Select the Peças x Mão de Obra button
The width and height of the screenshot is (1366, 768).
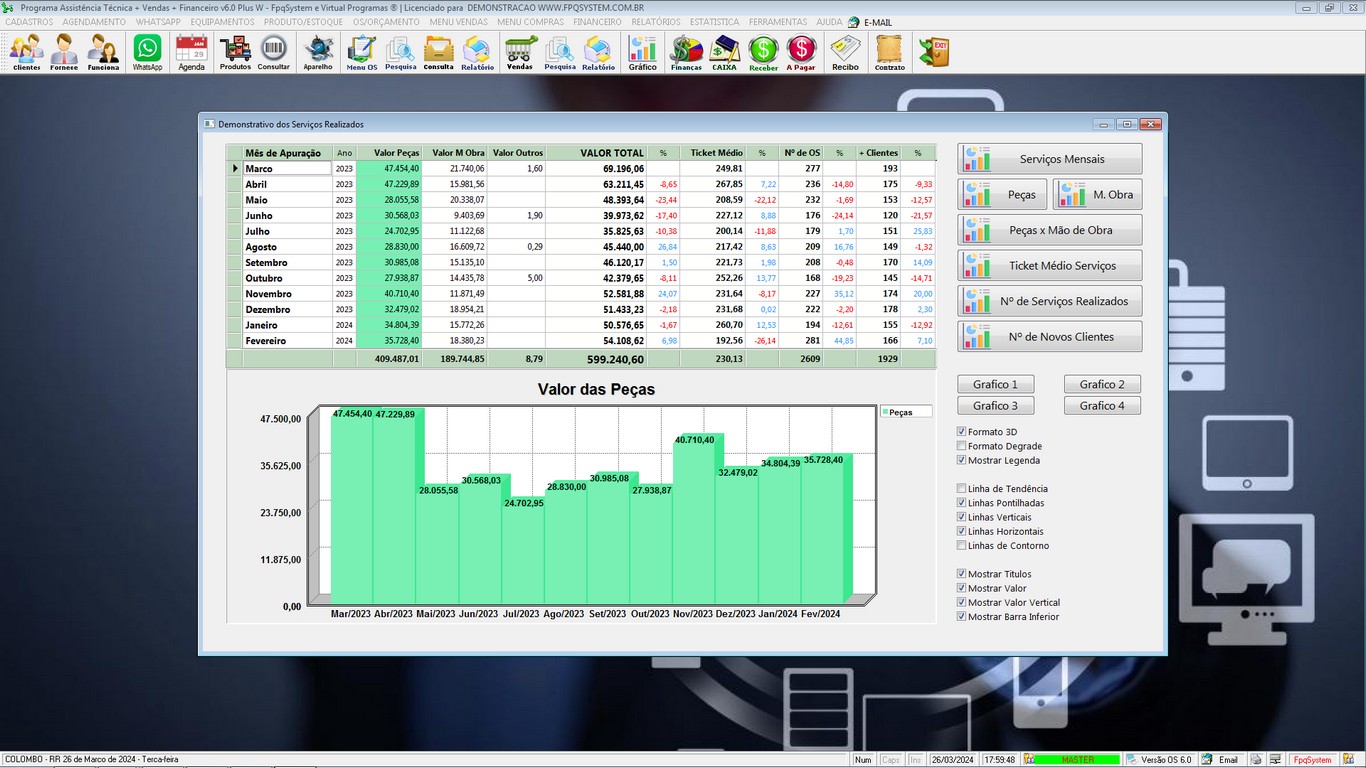tap(1049, 230)
